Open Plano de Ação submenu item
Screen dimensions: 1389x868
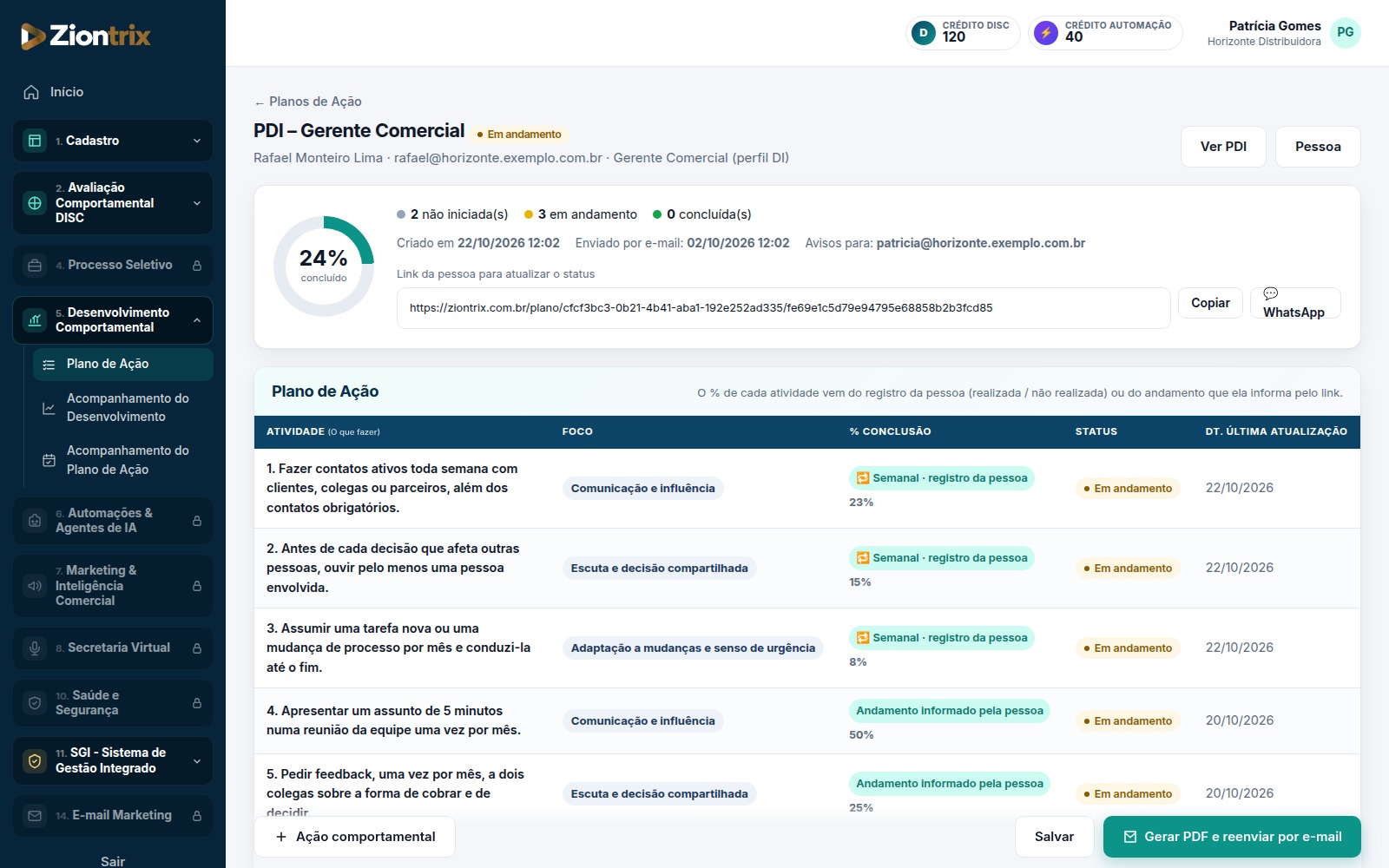(123, 365)
